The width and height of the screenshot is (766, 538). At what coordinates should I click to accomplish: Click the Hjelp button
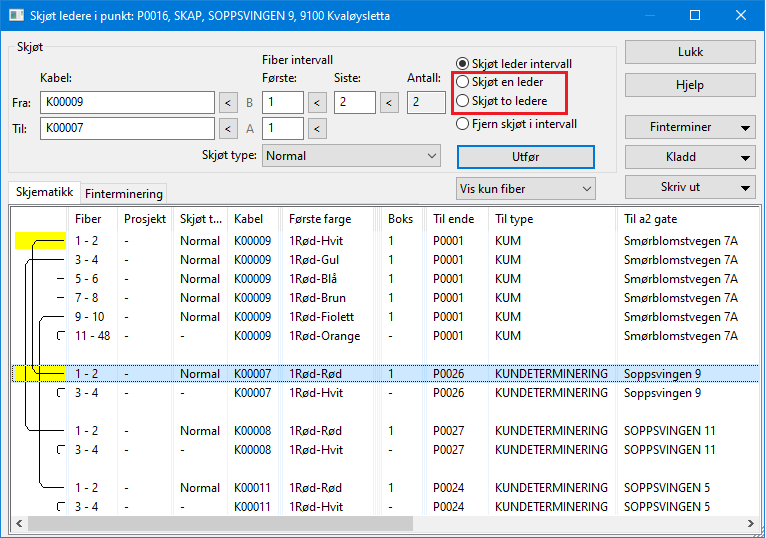(690, 85)
